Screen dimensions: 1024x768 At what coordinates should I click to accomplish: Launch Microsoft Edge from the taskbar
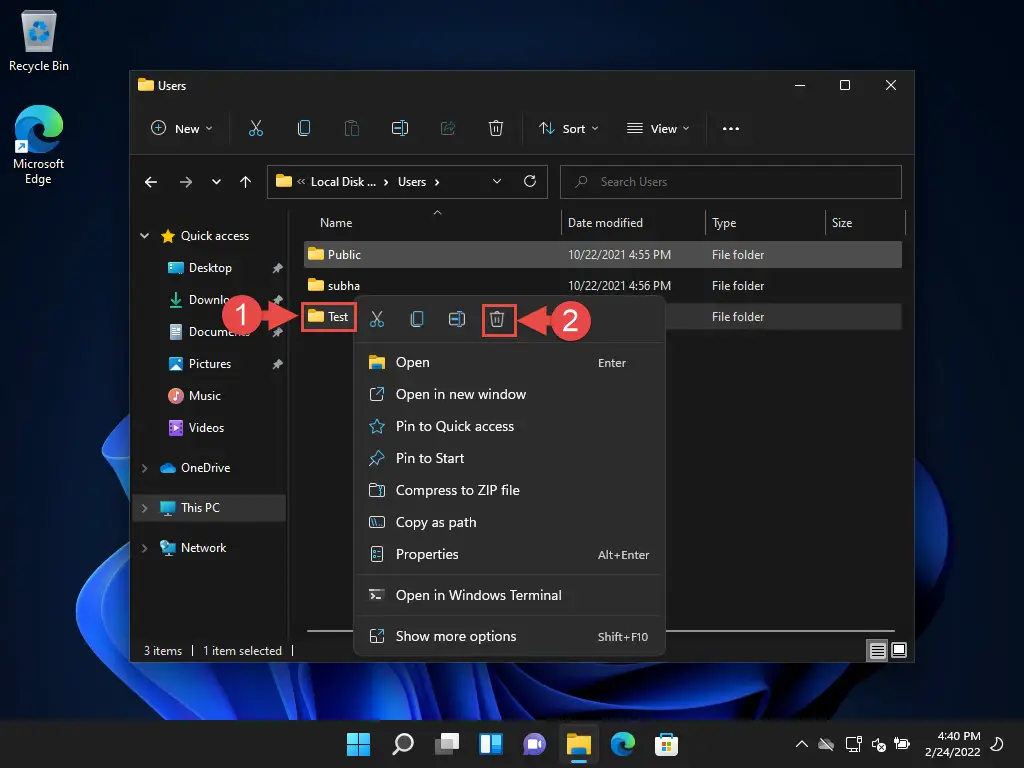(622, 744)
